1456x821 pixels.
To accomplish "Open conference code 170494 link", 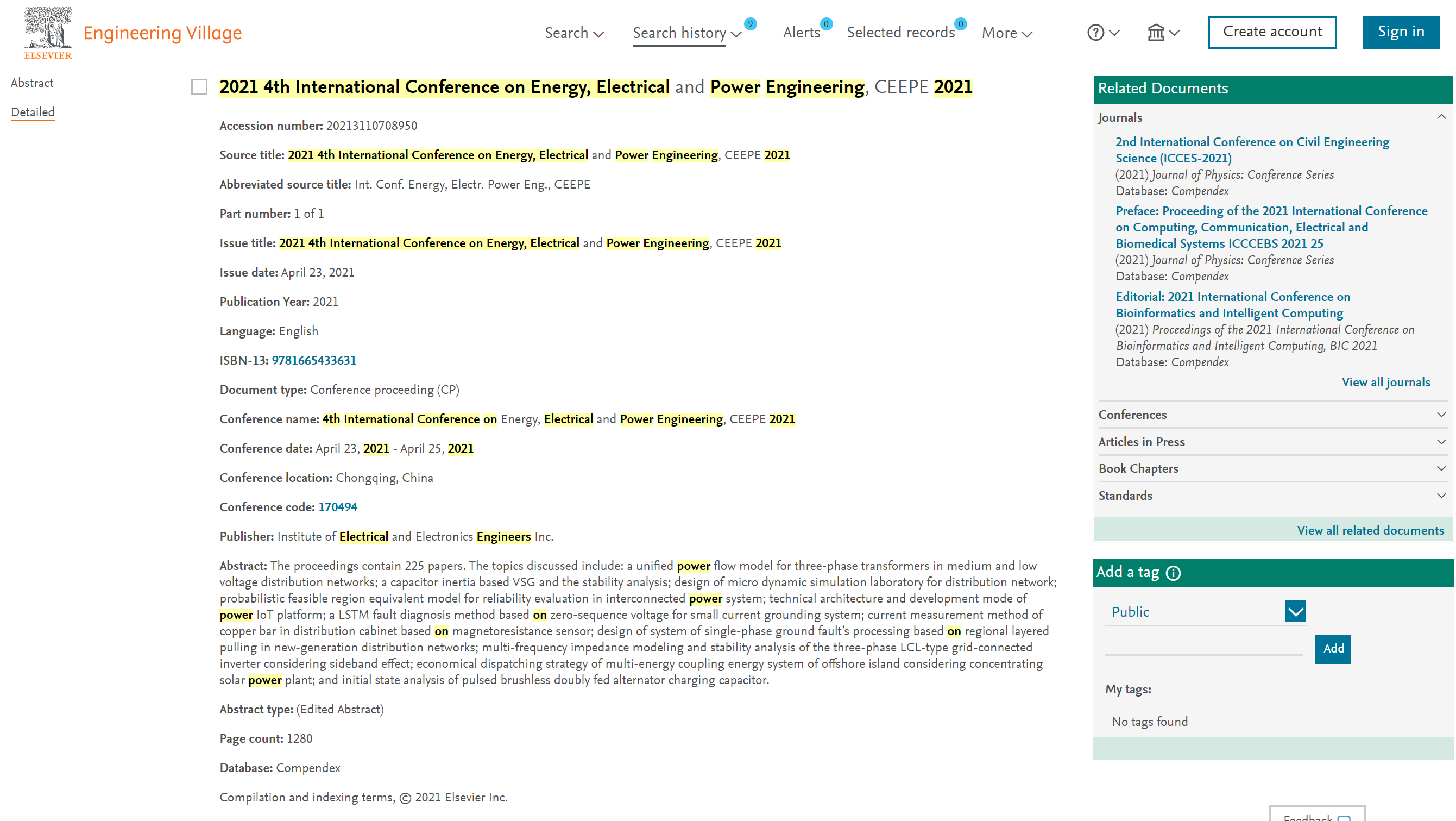I will click(x=337, y=506).
